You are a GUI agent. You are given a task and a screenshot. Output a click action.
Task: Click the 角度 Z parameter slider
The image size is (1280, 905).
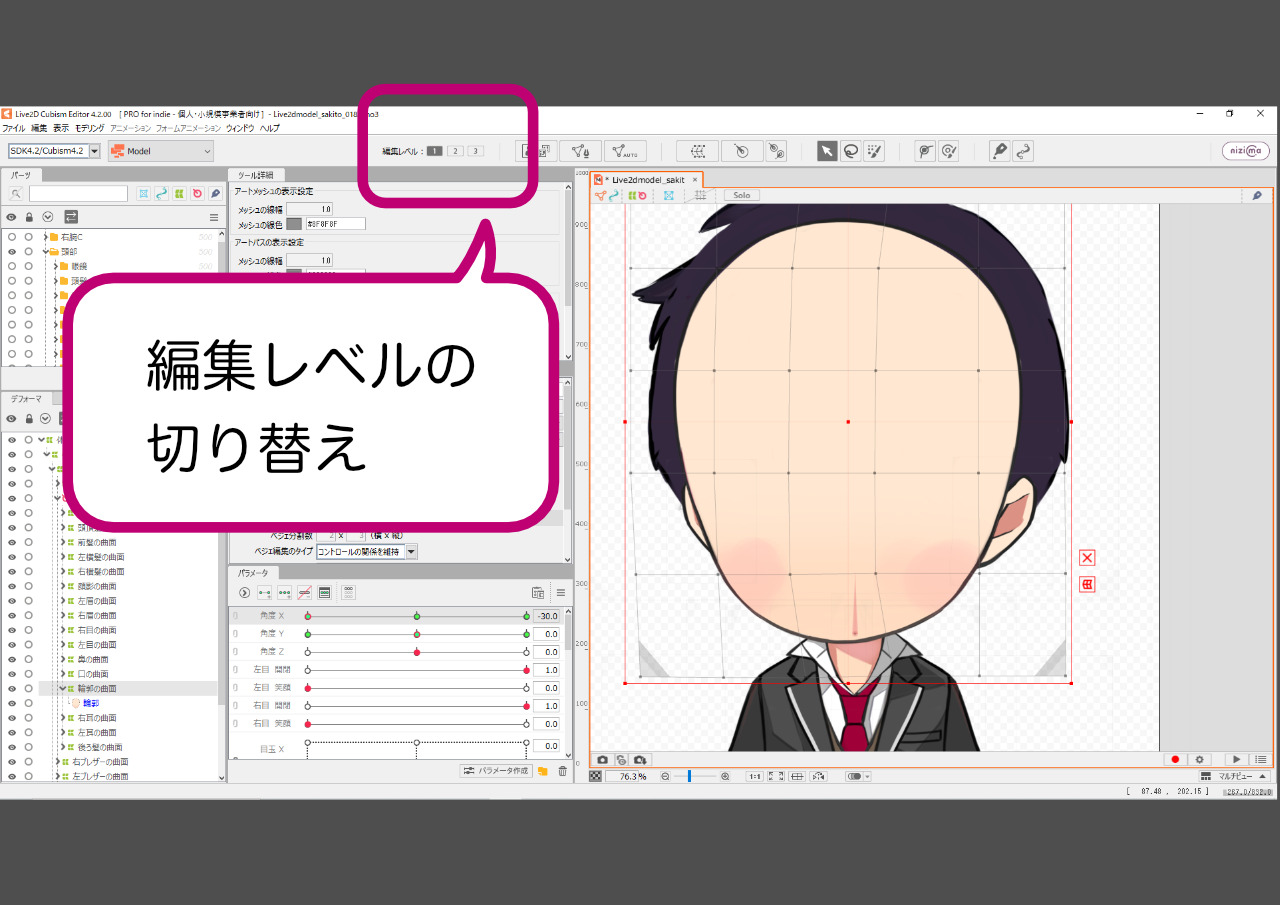coord(417,652)
